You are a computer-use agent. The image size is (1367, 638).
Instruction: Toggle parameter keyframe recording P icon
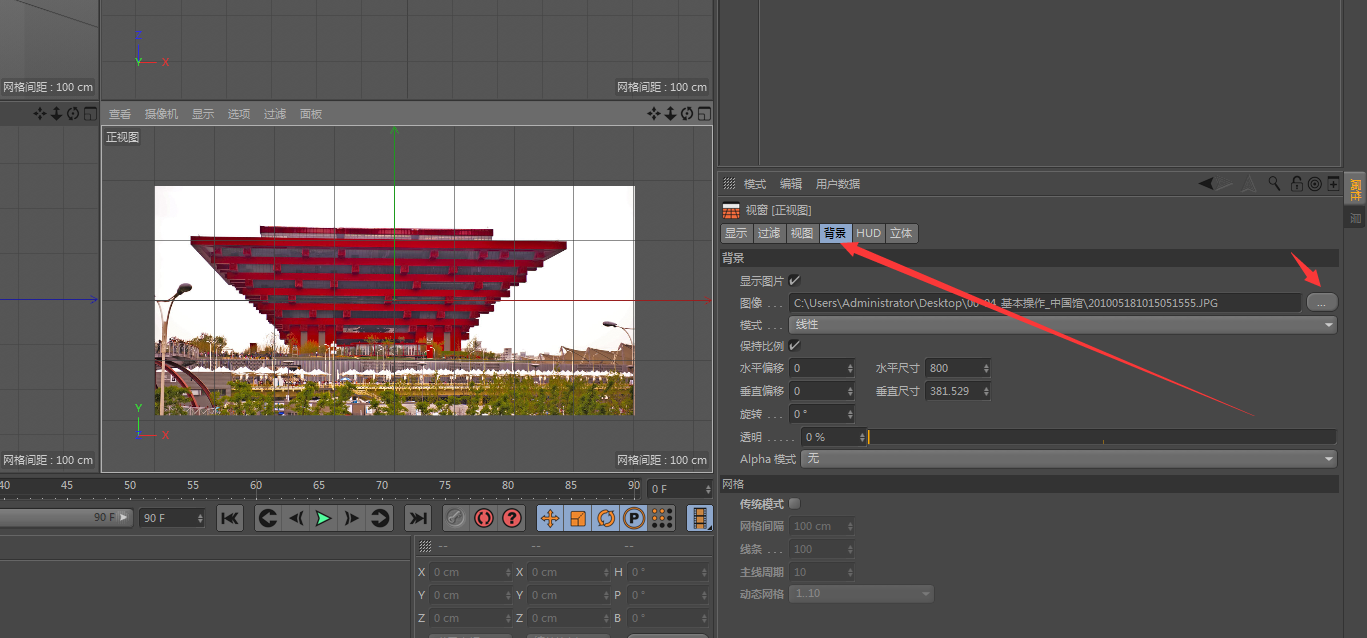(634, 518)
